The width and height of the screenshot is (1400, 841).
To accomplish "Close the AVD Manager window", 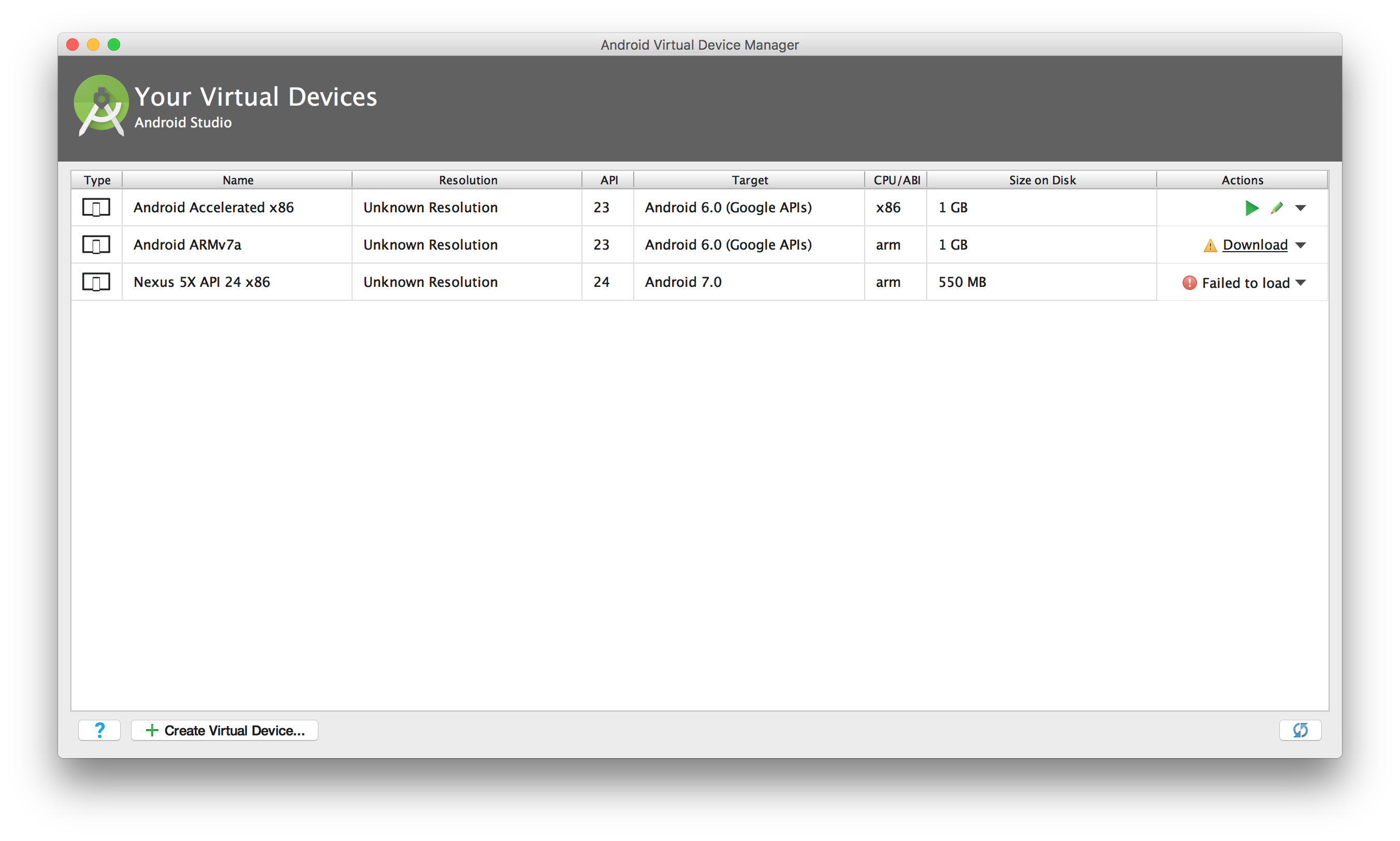I will 72,45.
